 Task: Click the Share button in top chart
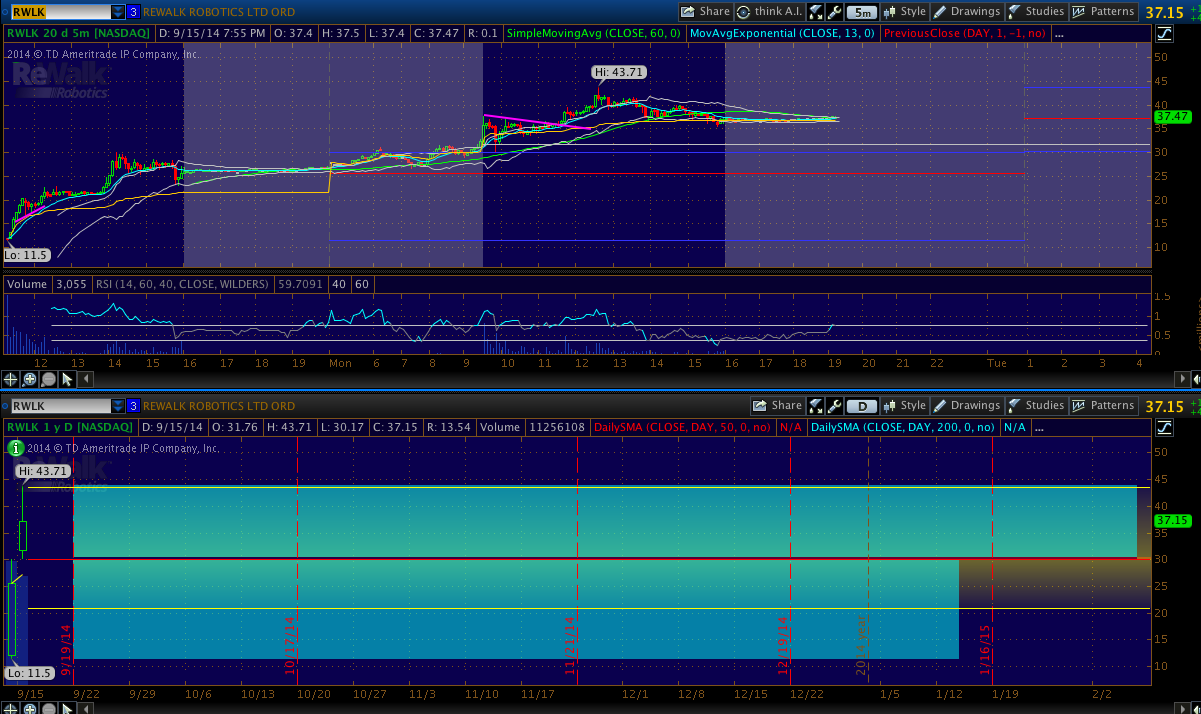click(705, 12)
